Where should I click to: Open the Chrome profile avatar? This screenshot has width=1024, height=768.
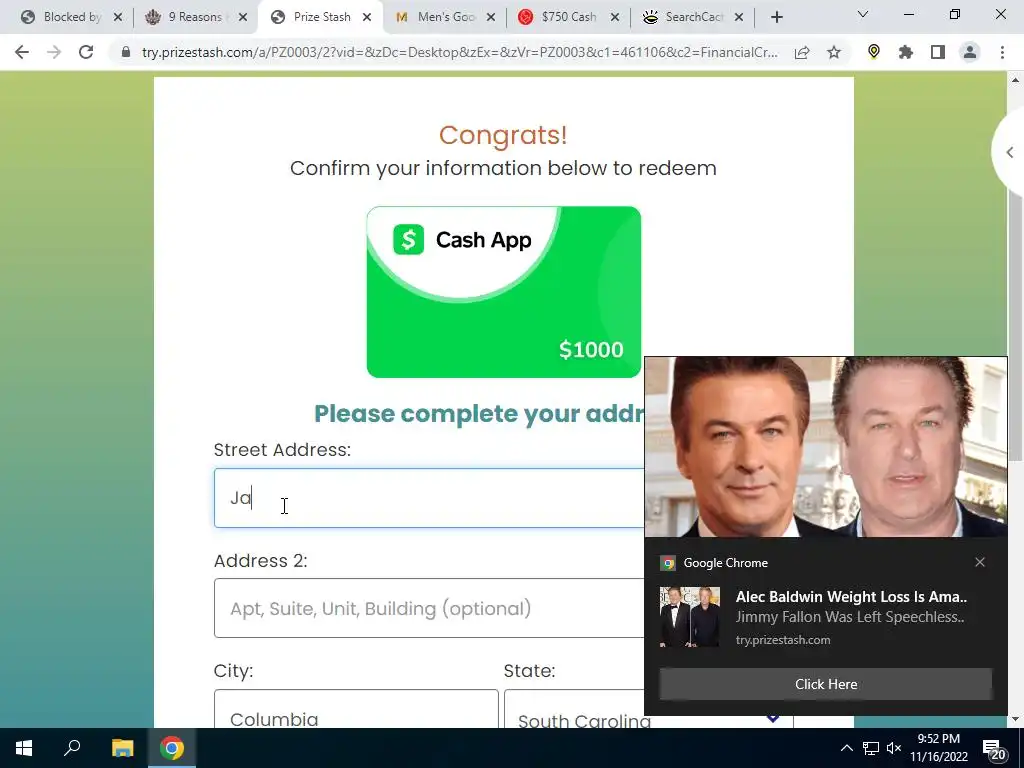pos(970,52)
